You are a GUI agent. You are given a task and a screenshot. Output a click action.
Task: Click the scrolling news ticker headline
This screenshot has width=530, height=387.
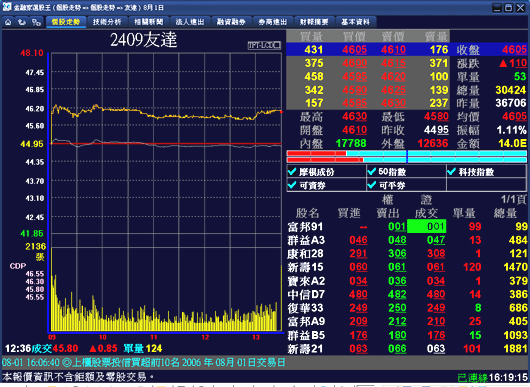point(143,363)
